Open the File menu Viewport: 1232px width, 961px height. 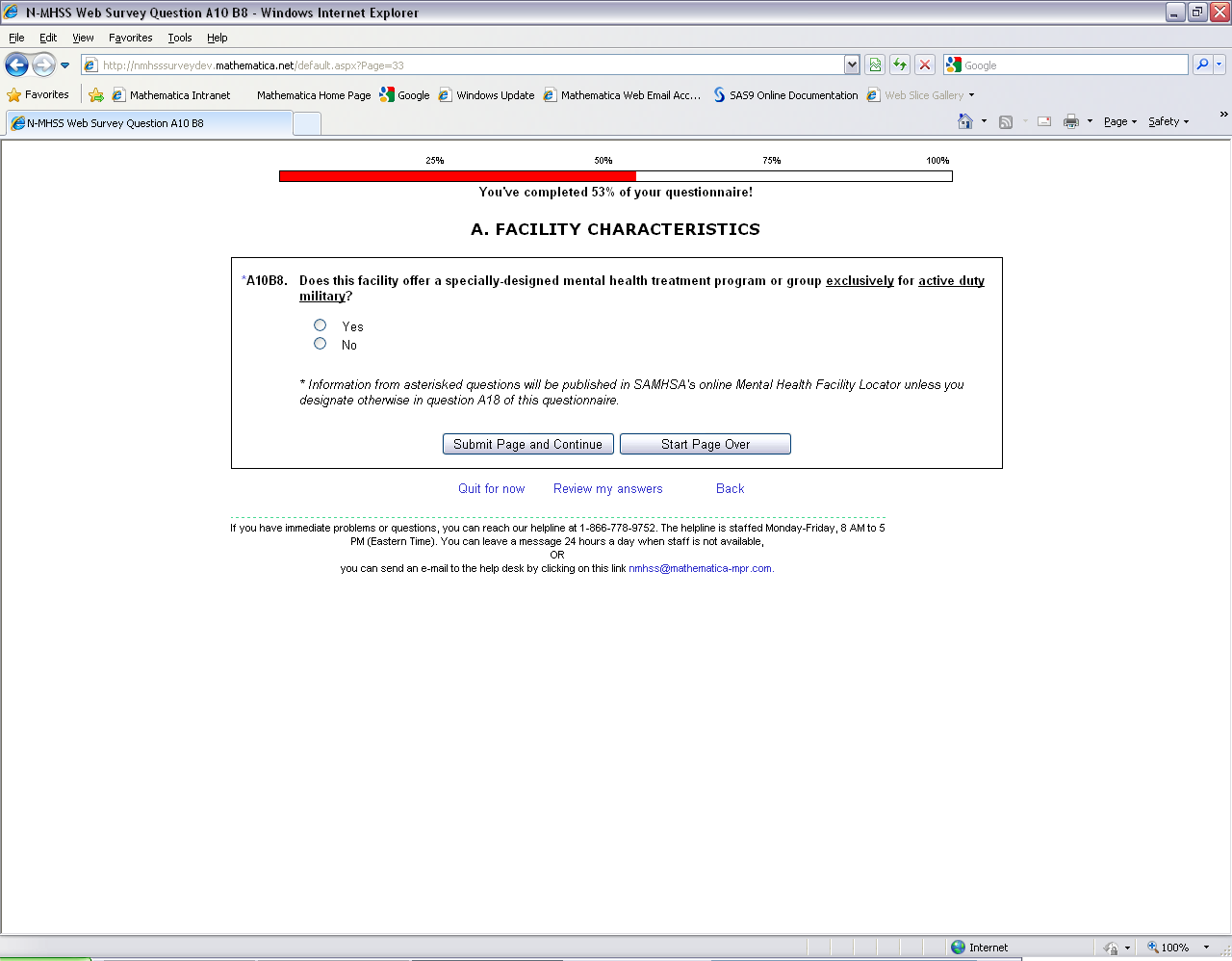click(x=16, y=38)
